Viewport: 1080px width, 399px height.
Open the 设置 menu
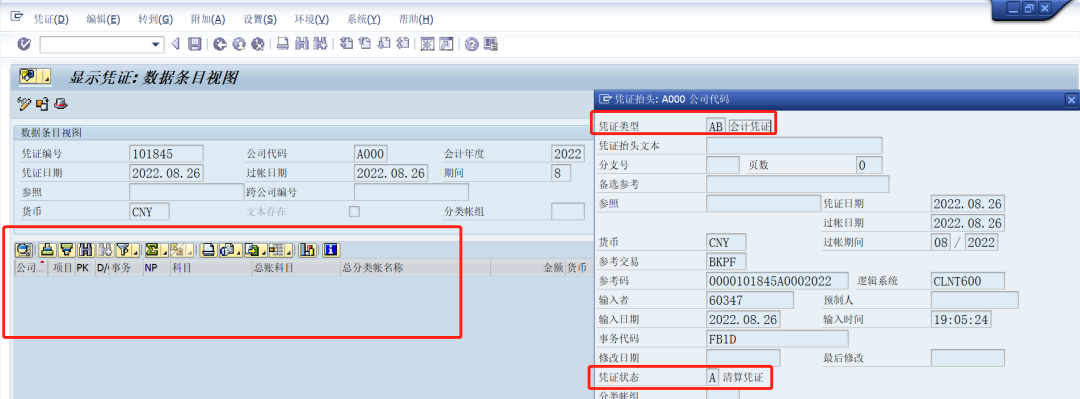tap(260, 19)
